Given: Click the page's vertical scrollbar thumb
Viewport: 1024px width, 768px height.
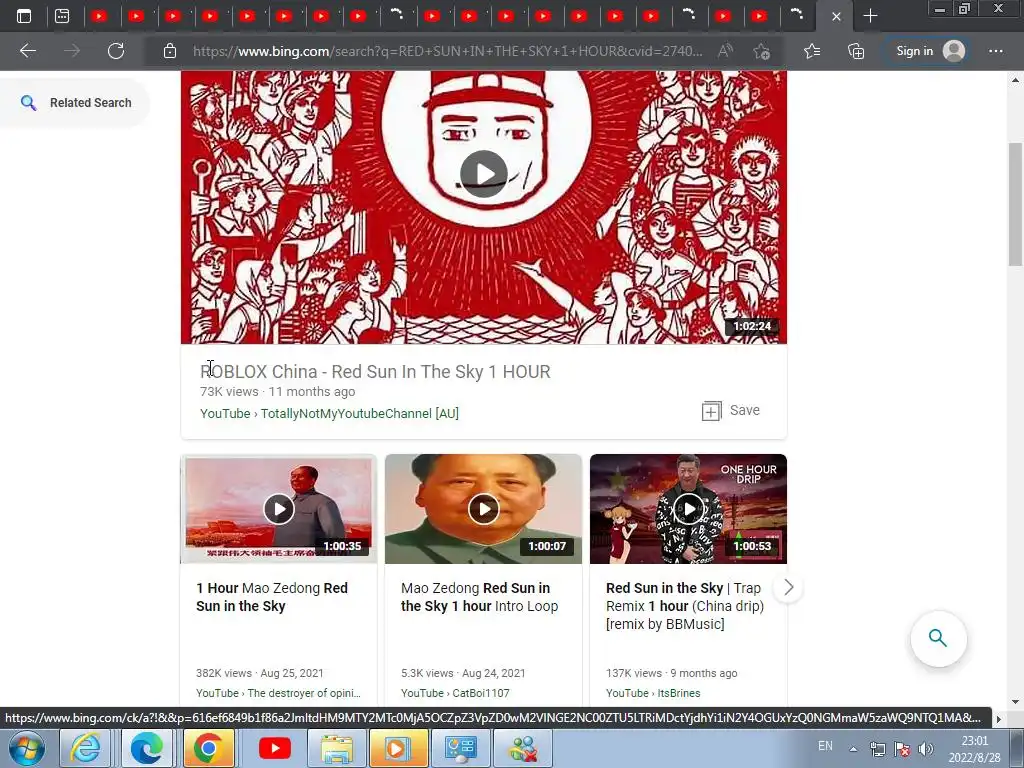Looking at the screenshot, I should 1016,204.
